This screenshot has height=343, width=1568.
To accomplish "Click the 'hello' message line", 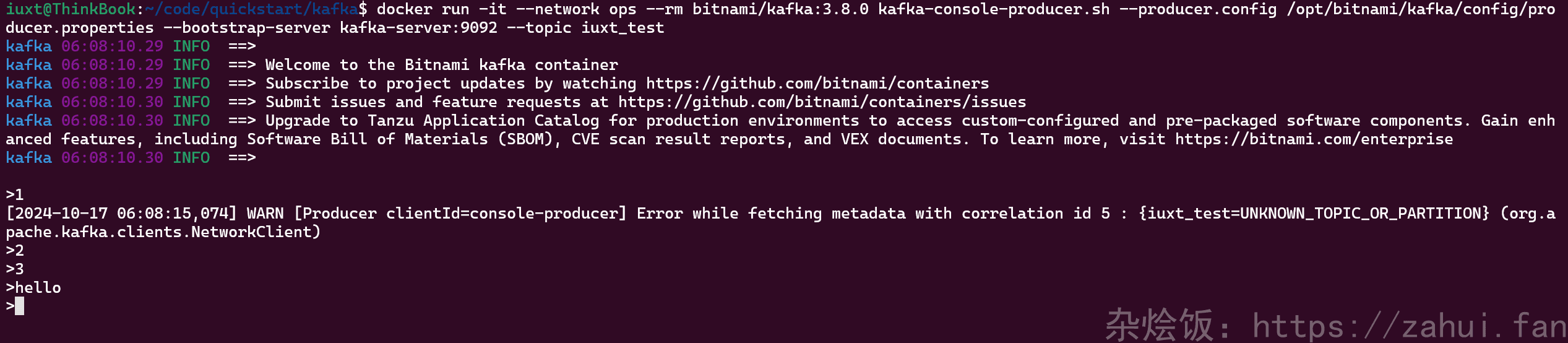I will [x=37, y=288].
